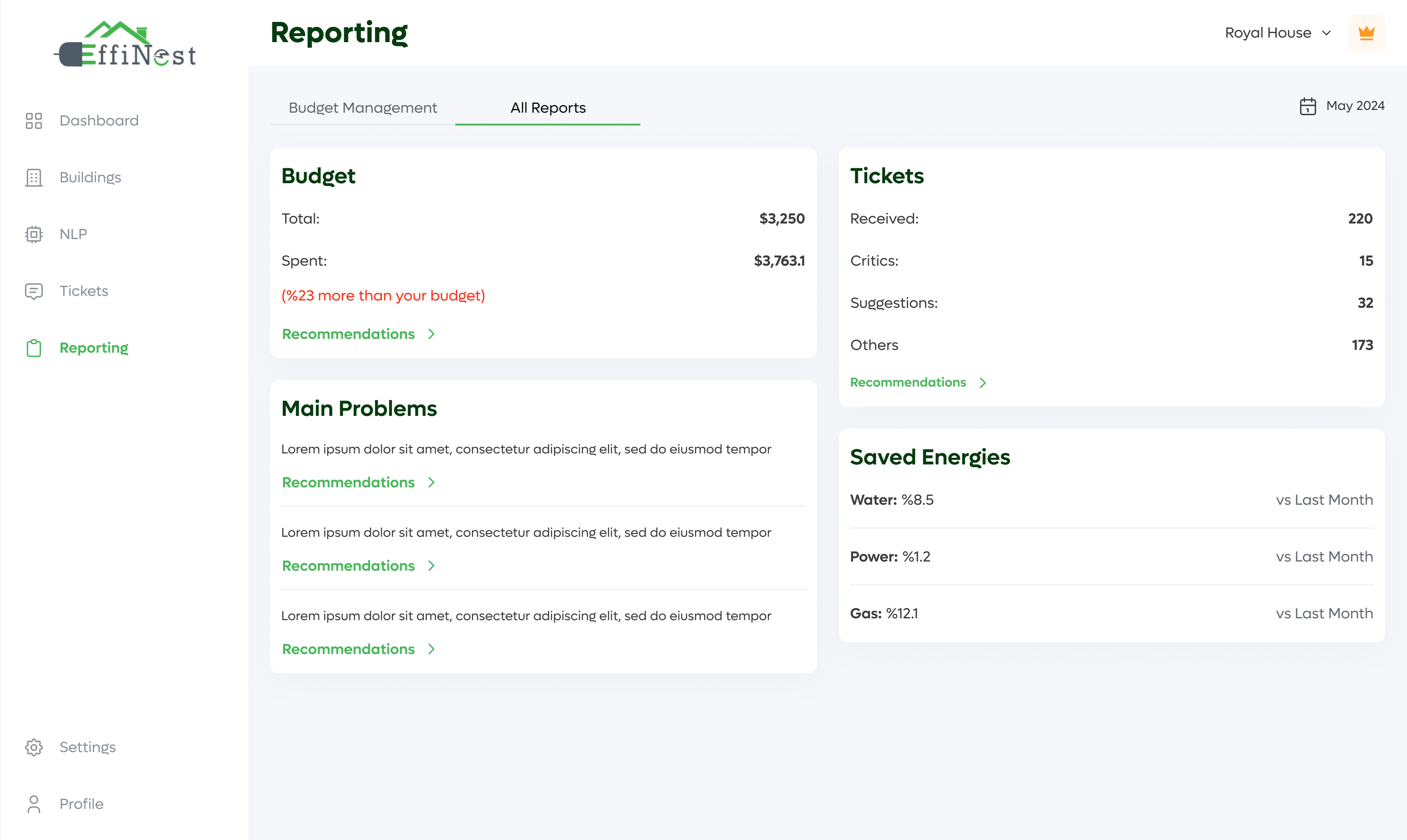The width and height of the screenshot is (1407, 840).
Task: Expand the Tickets Recommendations arrow
Action: pos(983,383)
